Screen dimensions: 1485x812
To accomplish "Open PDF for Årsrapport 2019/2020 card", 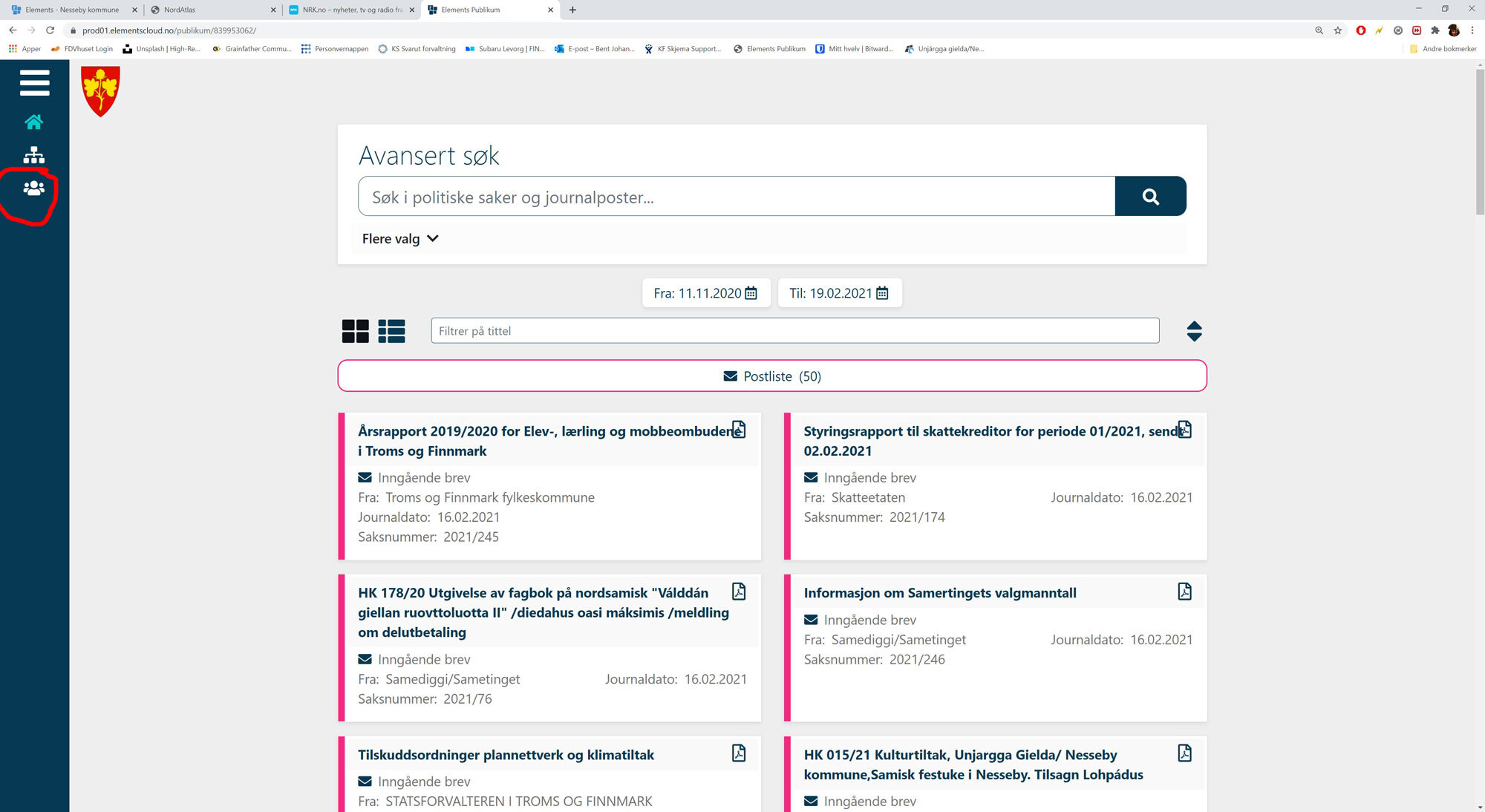I will click(x=739, y=430).
